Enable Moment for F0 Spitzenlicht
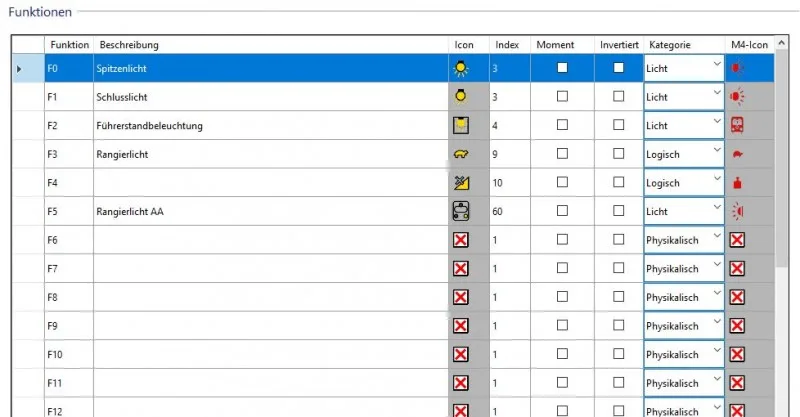 click(x=562, y=67)
